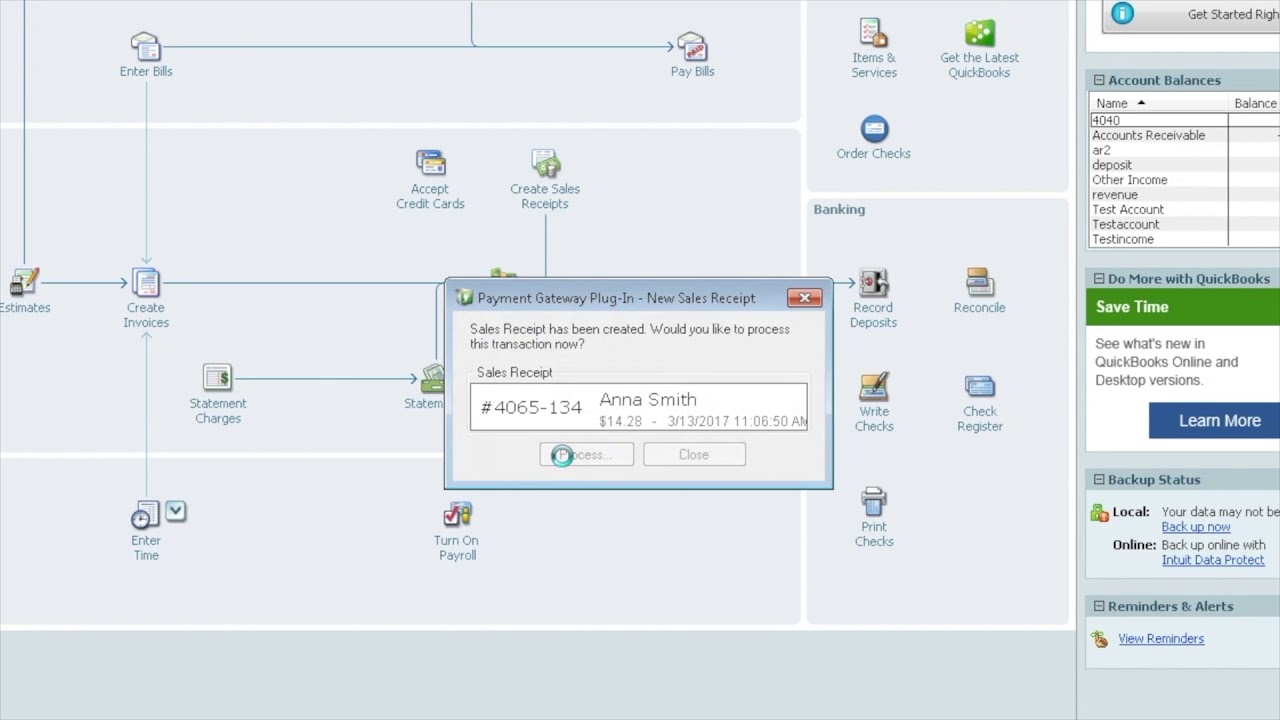Open the Create Sales Receipts icon
This screenshot has height=720, width=1280.
(545, 163)
